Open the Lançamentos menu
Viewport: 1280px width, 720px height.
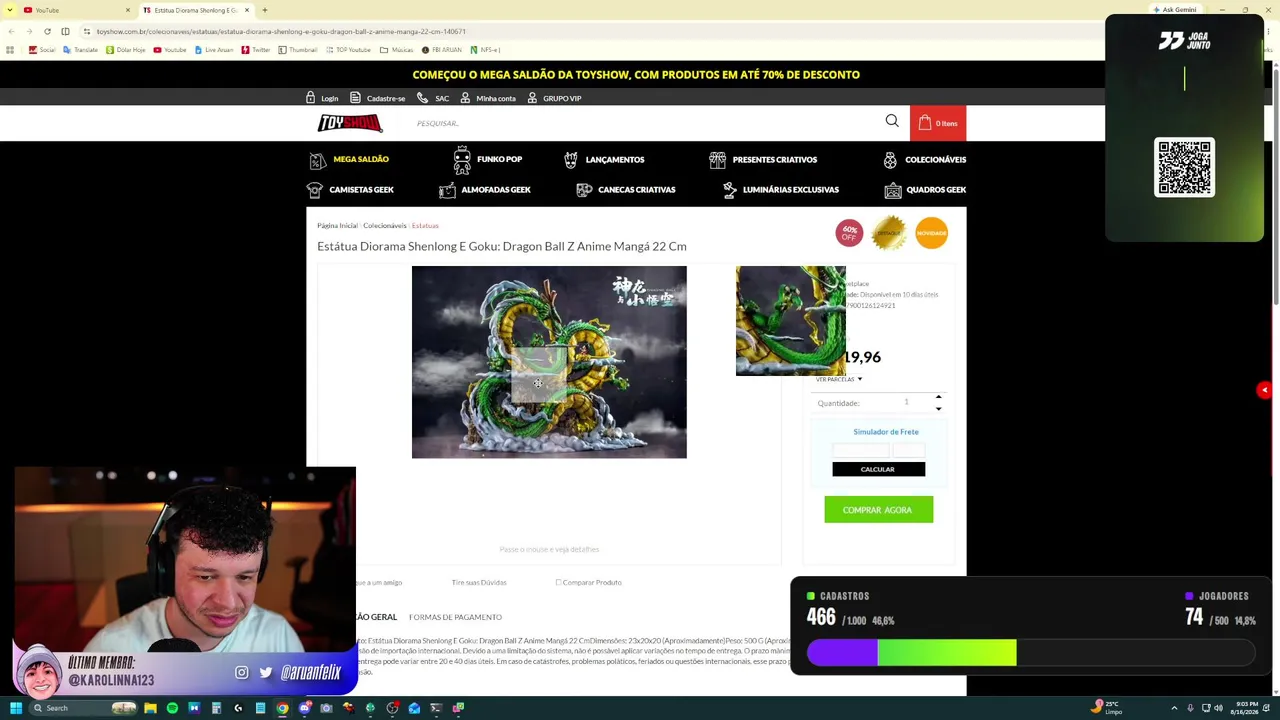(615, 160)
